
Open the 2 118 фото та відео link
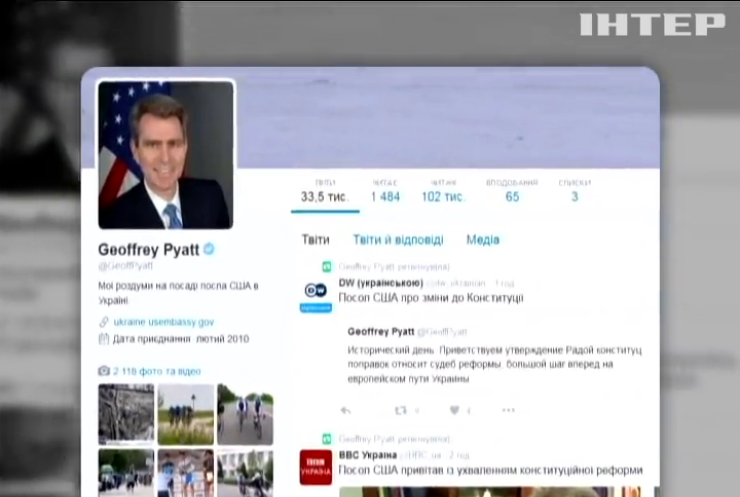pos(157,371)
